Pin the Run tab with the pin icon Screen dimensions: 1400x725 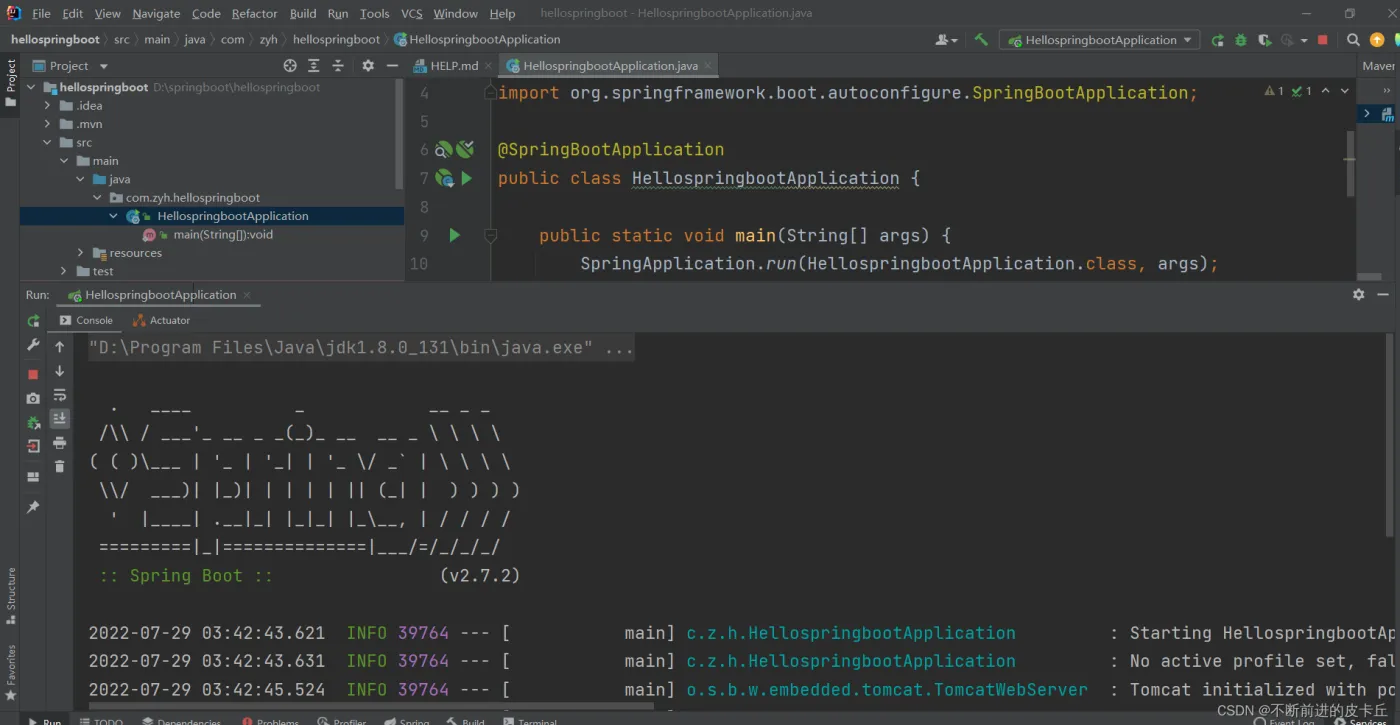pyautogui.click(x=33, y=508)
